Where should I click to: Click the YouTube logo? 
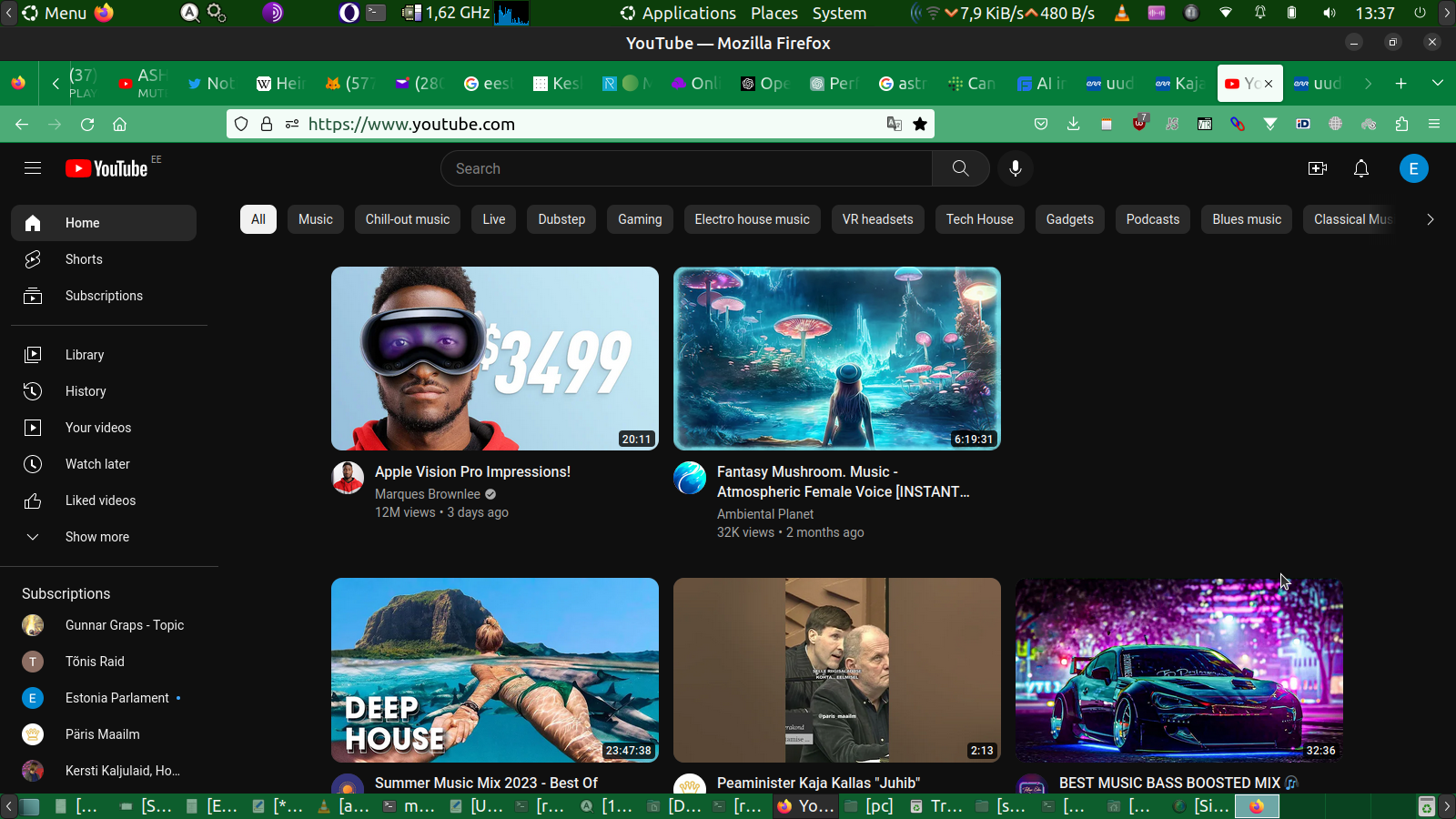point(107,168)
